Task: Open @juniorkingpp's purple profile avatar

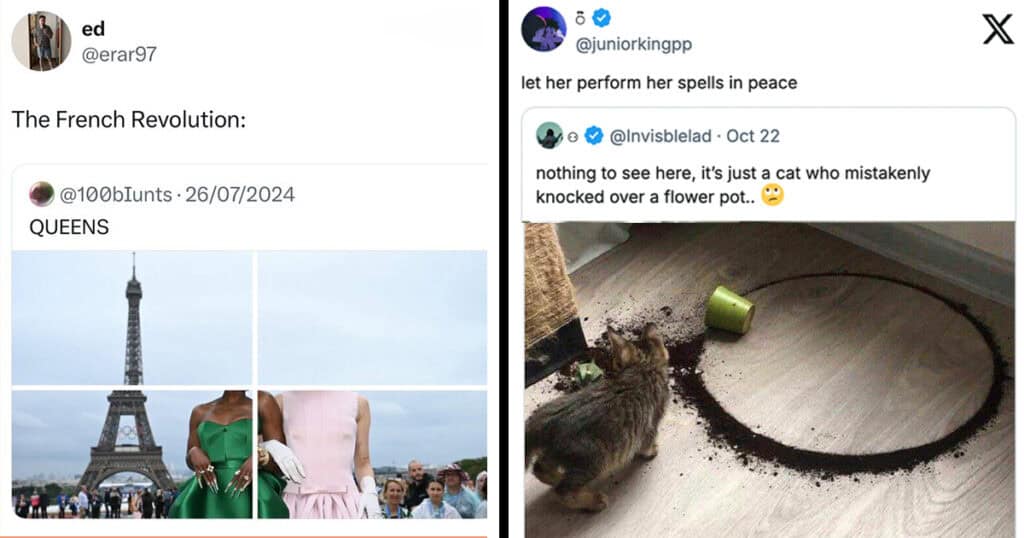Action: click(x=544, y=28)
